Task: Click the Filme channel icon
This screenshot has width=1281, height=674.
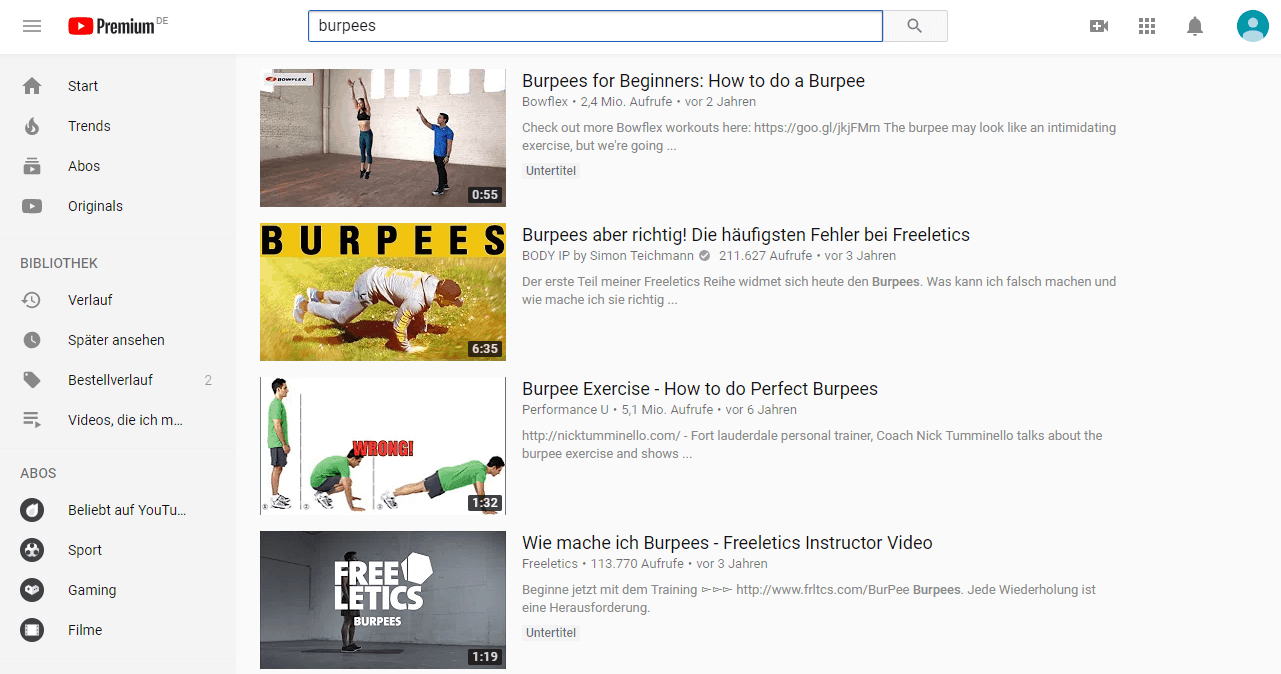Action: 32,630
